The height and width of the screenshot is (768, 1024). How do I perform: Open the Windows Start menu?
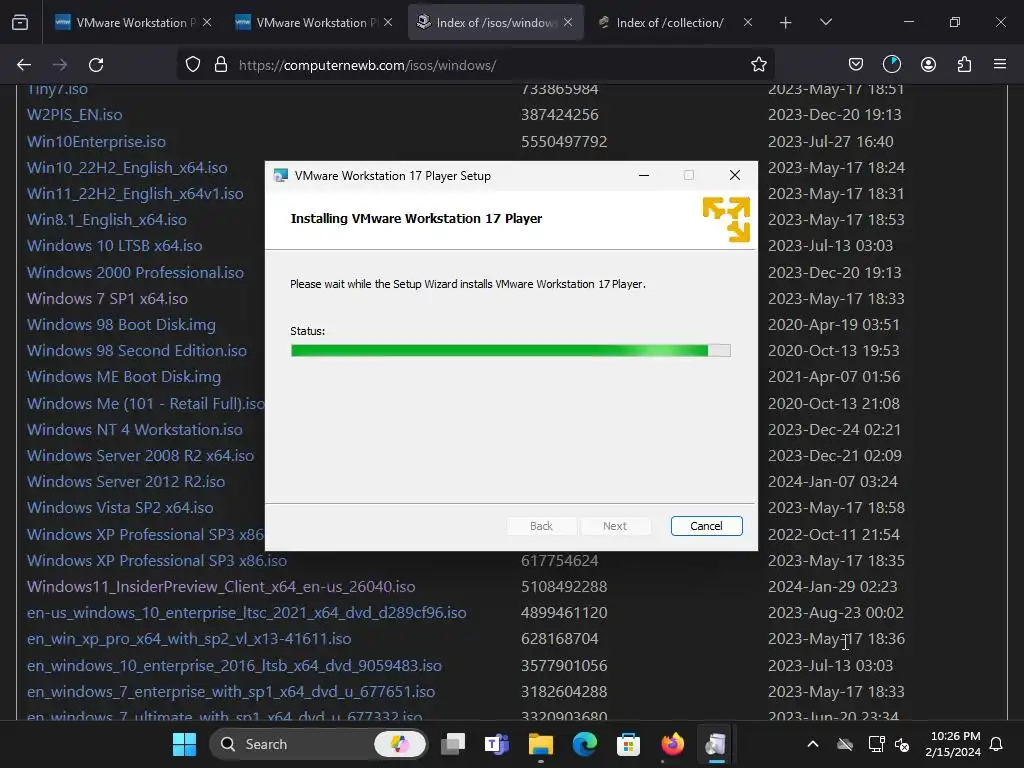[184, 744]
